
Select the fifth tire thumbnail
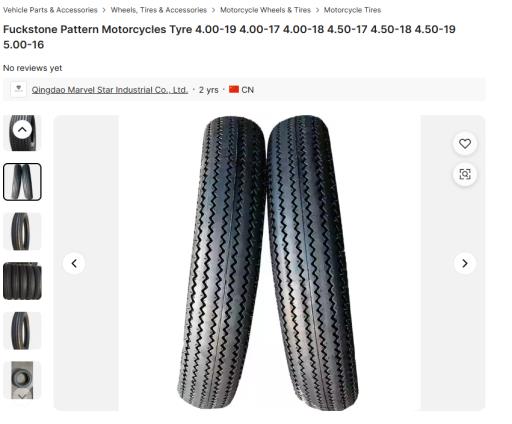pyautogui.click(x=22, y=331)
